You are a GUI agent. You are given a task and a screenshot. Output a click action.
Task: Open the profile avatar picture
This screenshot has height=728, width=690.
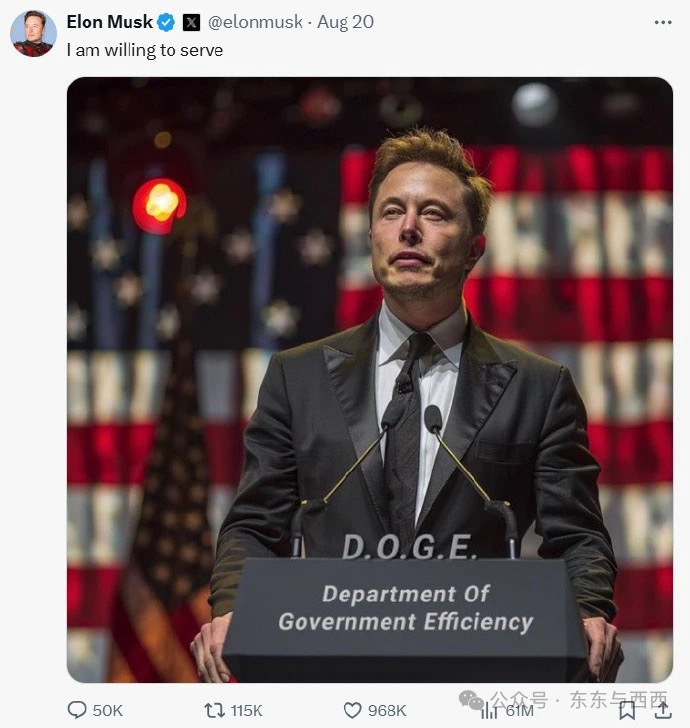click(x=33, y=33)
